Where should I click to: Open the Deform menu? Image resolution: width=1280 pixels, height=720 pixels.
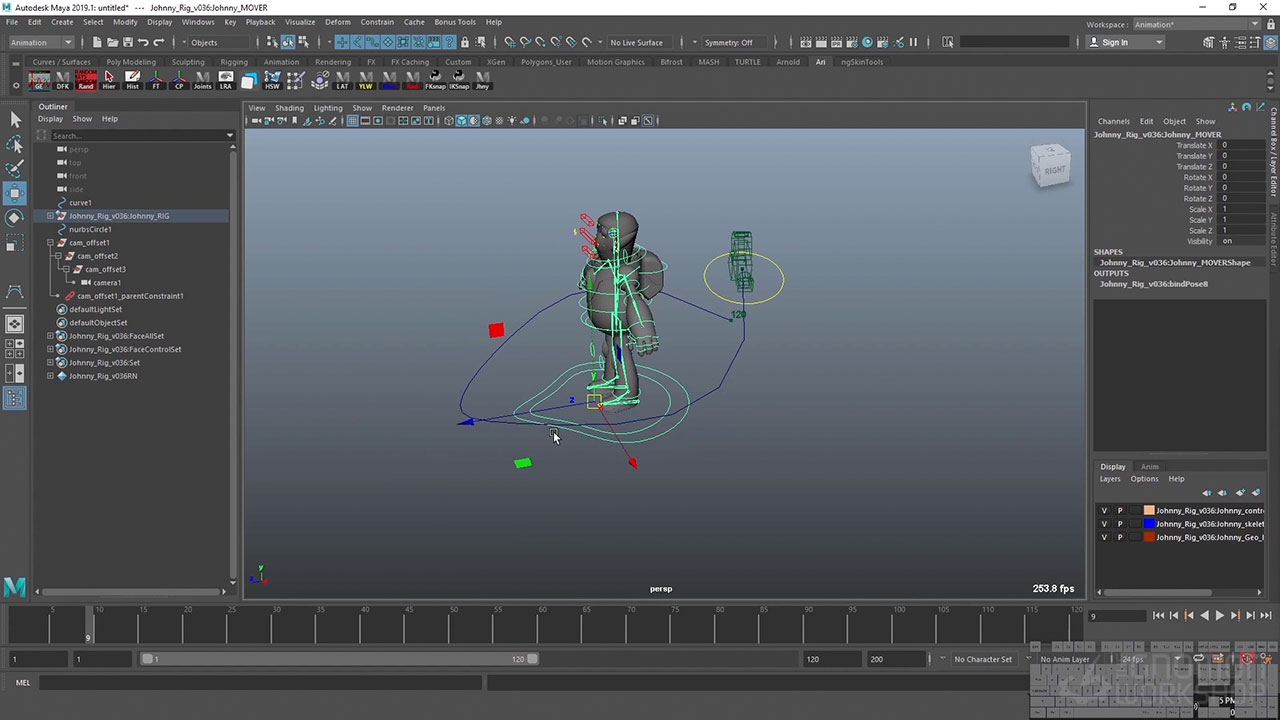(337, 22)
